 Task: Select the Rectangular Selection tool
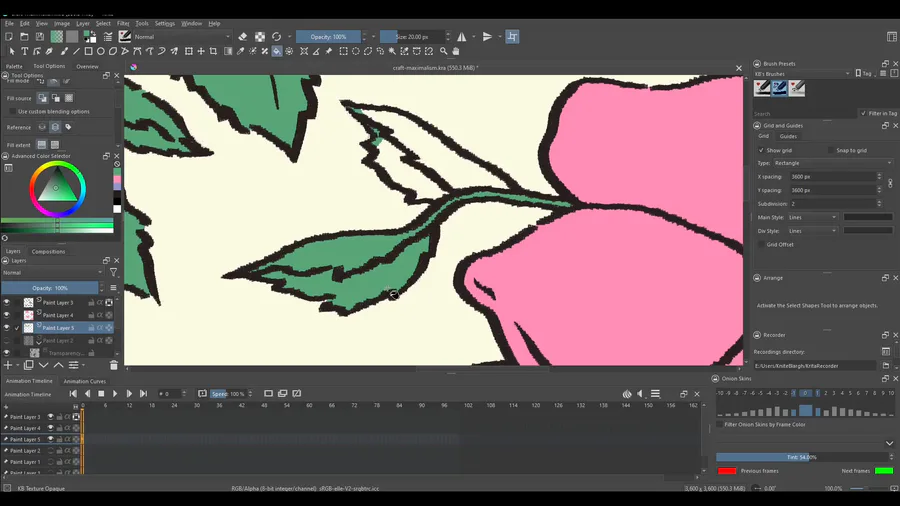[x=343, y=52]
